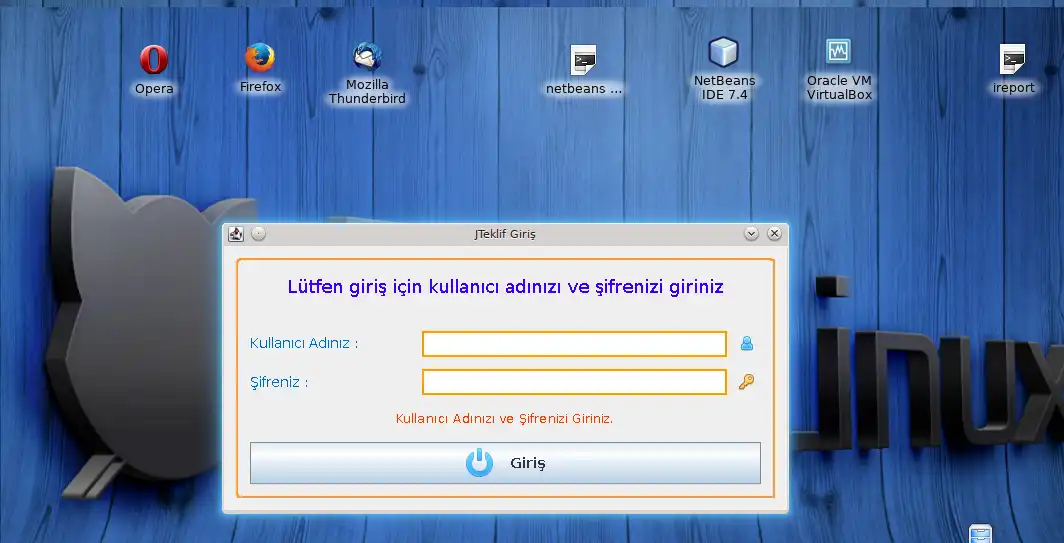Open NetBeans IDE 7.4 desktop icon
The image size is (1064, 543).
[723, 52]
